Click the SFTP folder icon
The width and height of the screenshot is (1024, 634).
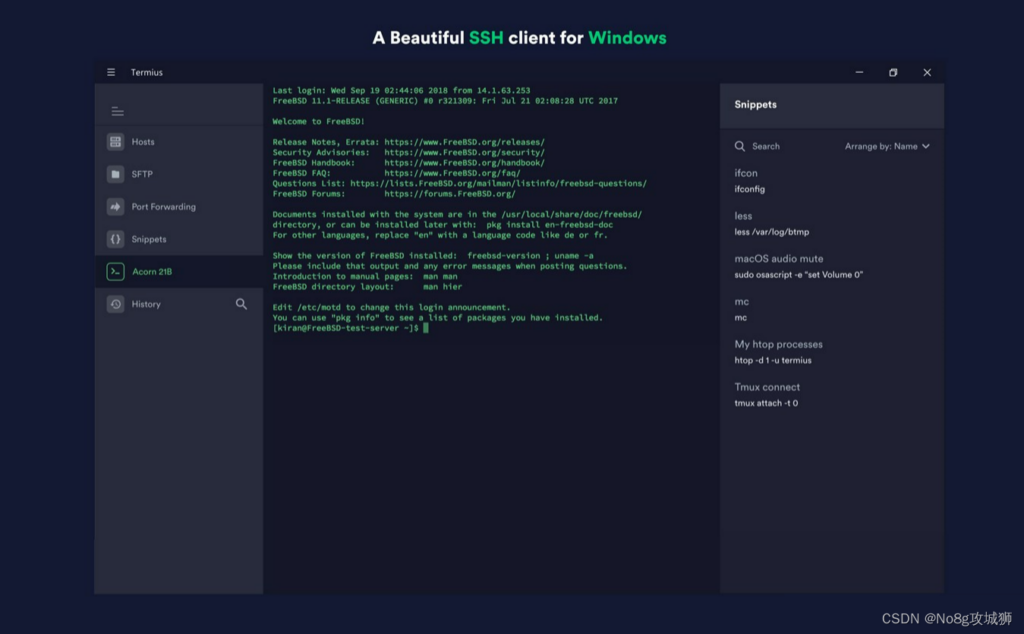pyautogui.click(x=116, y=174)
